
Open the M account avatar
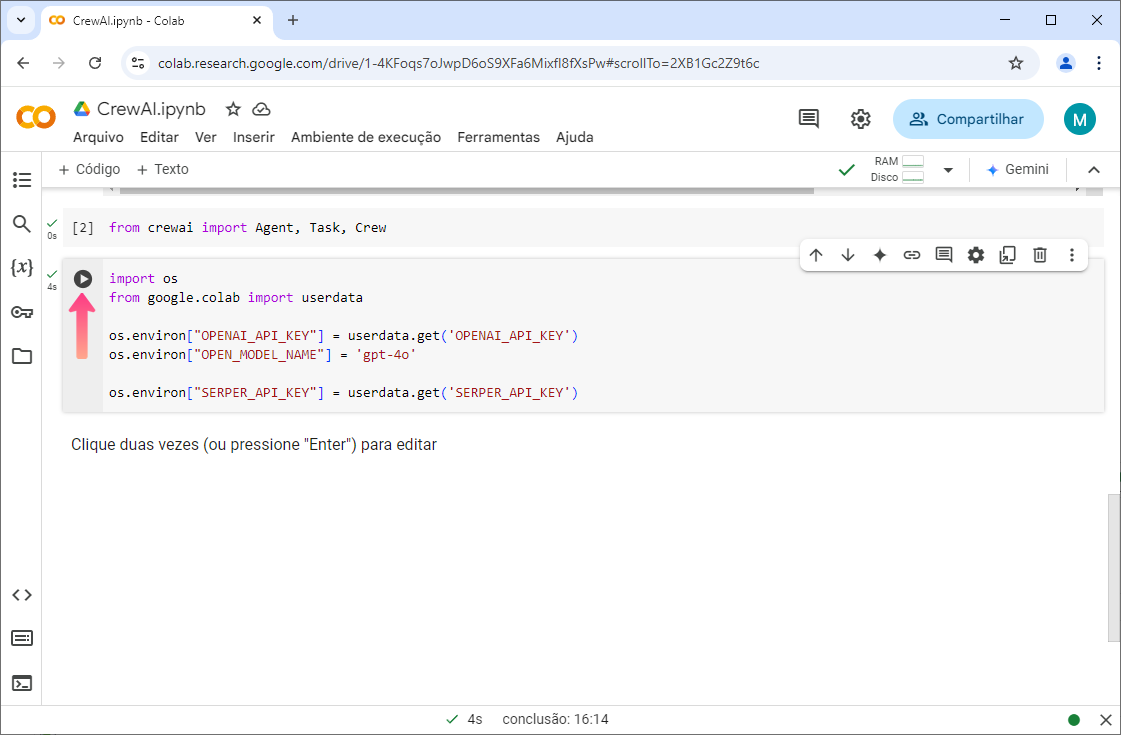point(1080,119)
